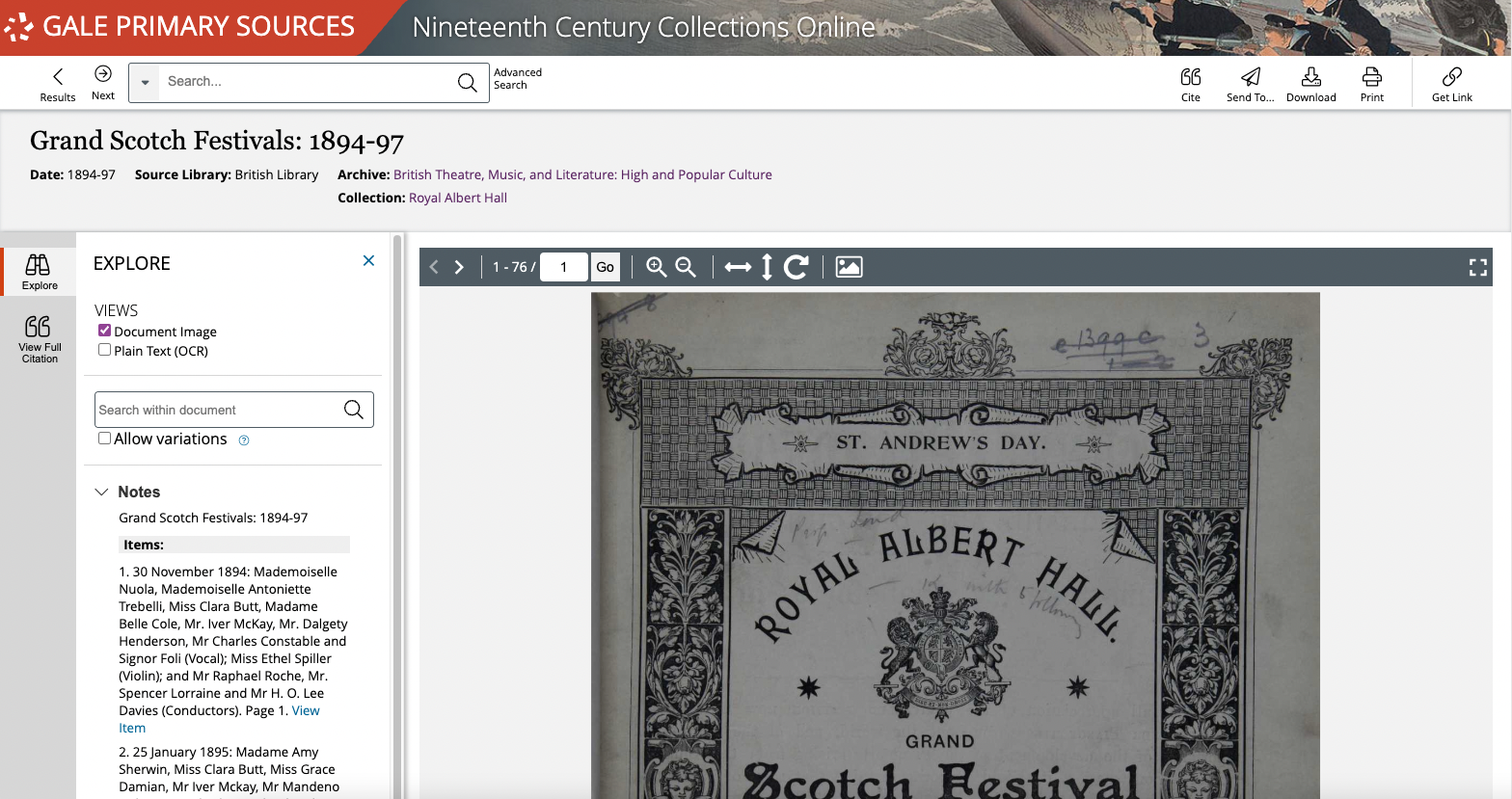Viewport: 1512px width, 799px height.
Task: Get a link to this document
Action: pos(1452,84)
